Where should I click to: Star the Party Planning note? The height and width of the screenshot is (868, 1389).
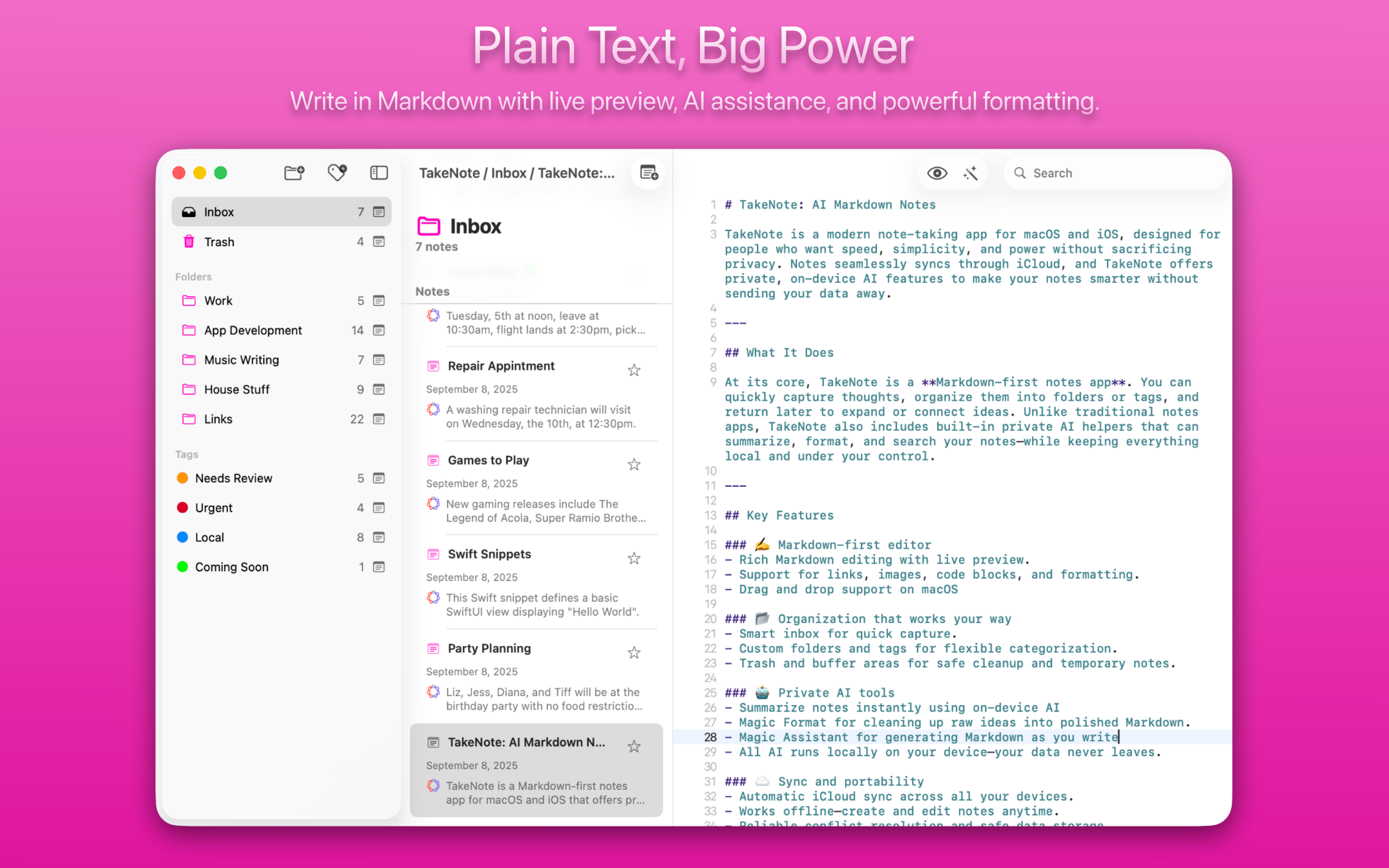634,653
